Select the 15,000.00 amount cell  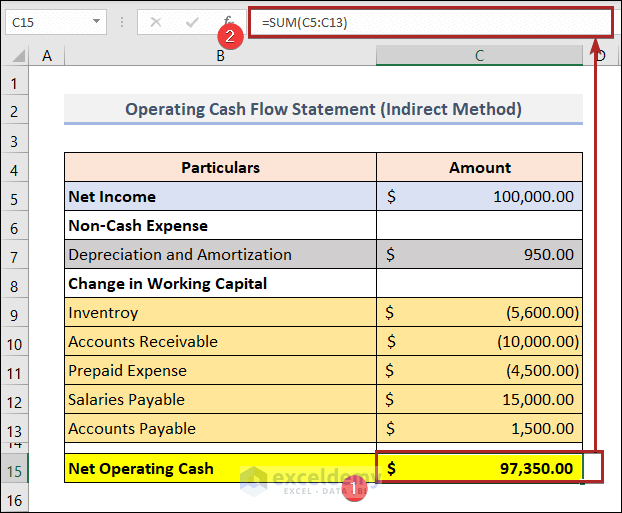coord(479,399)
